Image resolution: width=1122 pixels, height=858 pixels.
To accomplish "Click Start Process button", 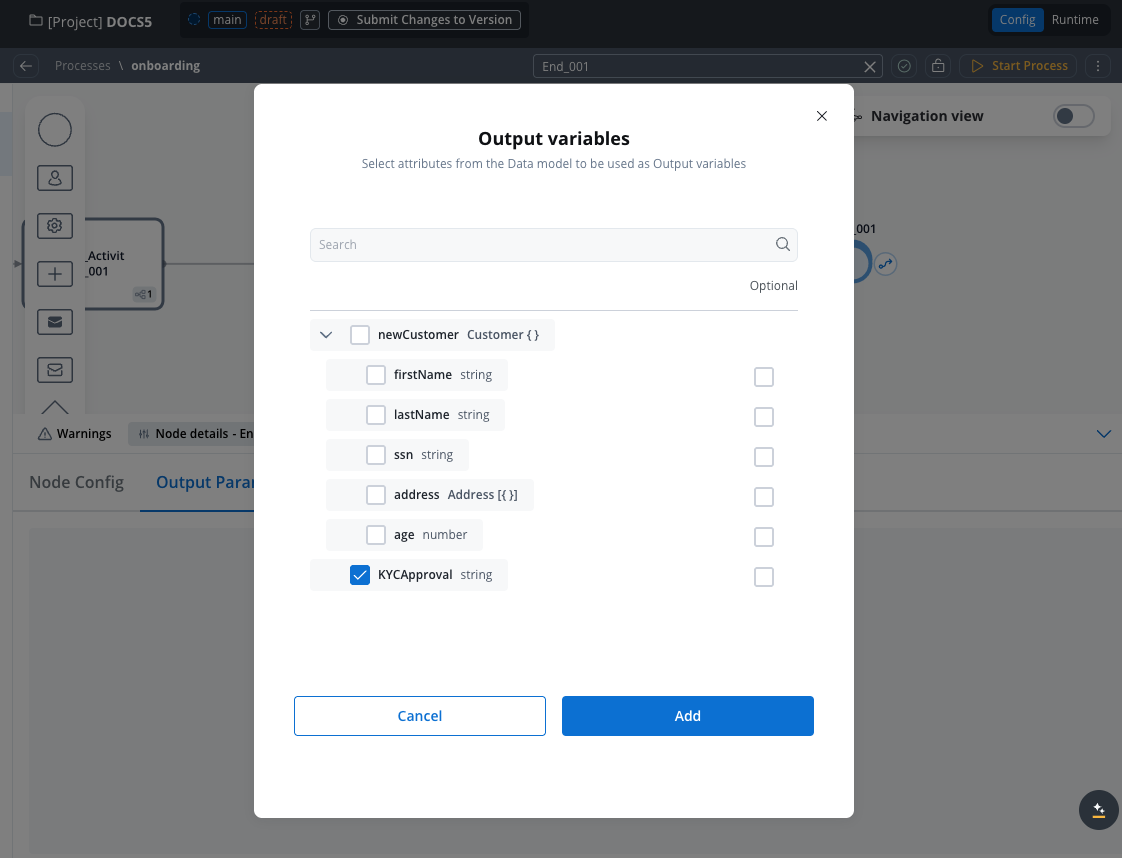I will pos(1018,66).
